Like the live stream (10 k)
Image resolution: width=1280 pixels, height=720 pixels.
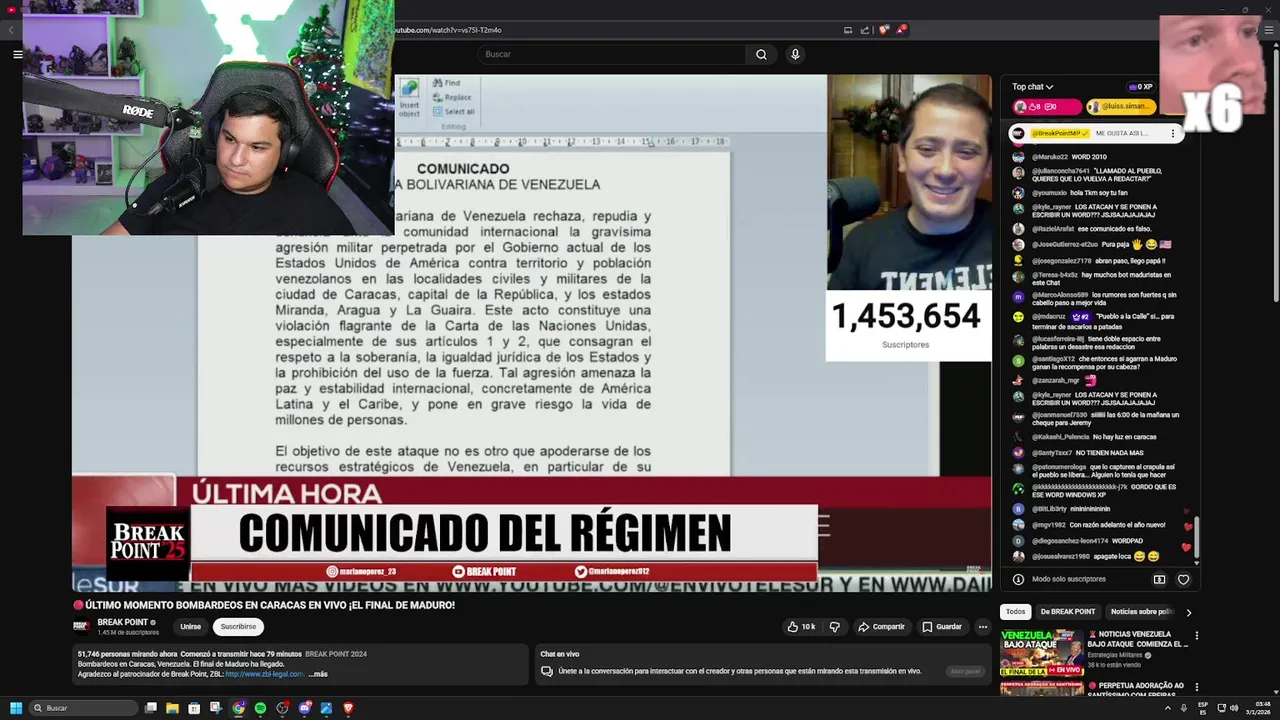(801, 627)
